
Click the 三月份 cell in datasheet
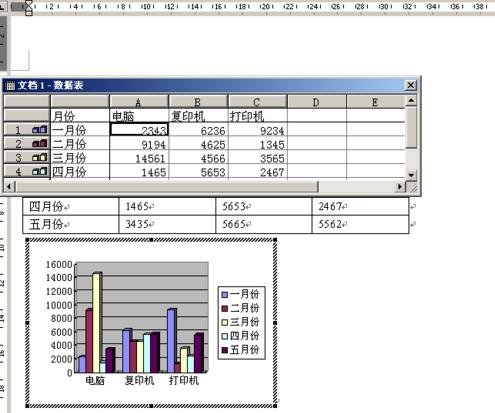(80, 157)
